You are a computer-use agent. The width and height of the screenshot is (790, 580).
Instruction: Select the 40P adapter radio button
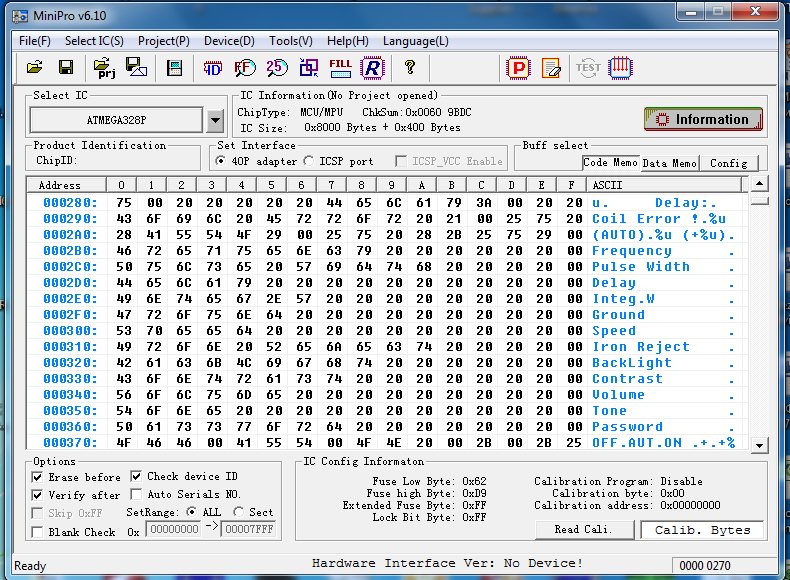(x=220, y=161)
